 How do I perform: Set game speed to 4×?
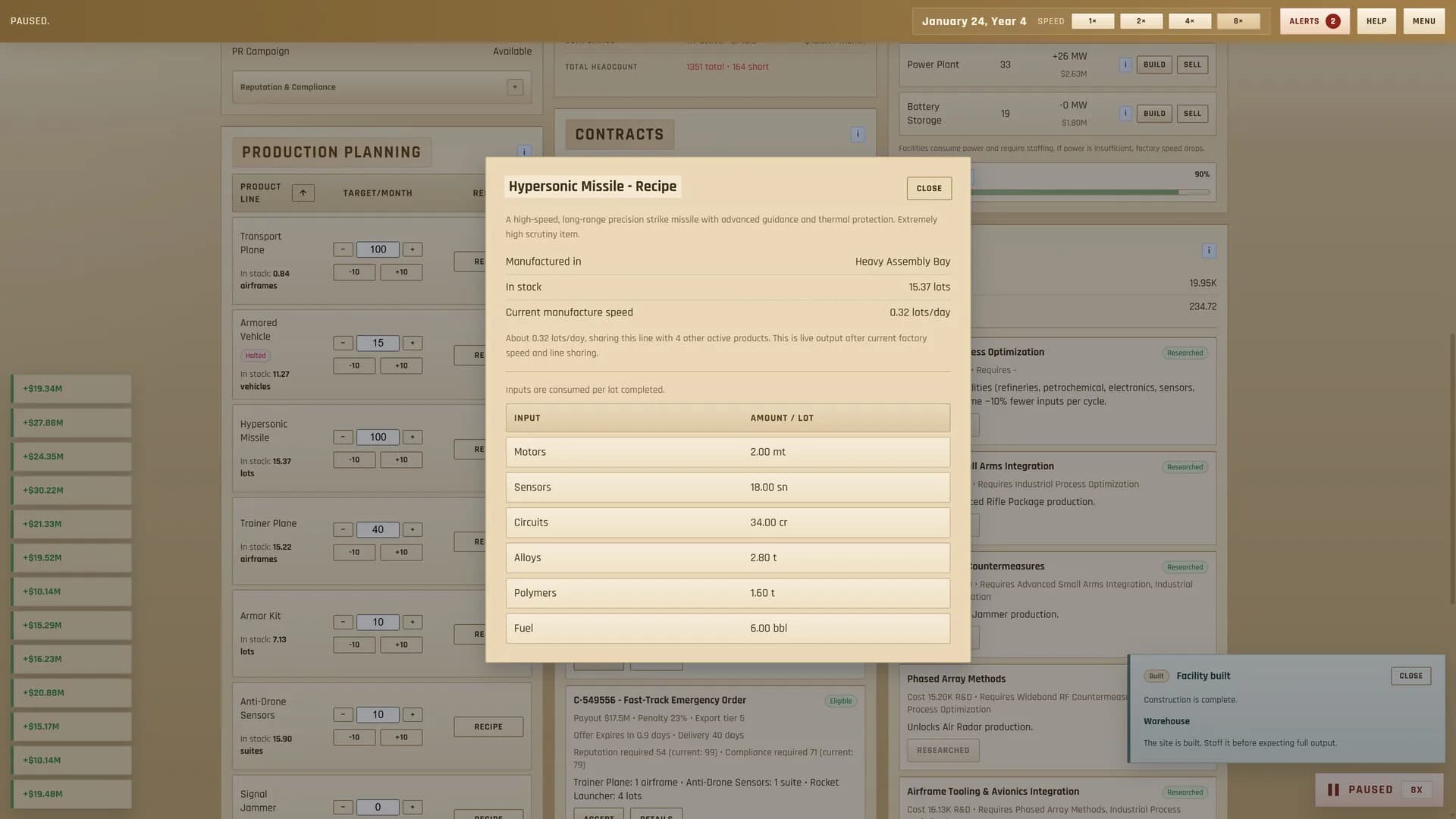(1190, 21)
